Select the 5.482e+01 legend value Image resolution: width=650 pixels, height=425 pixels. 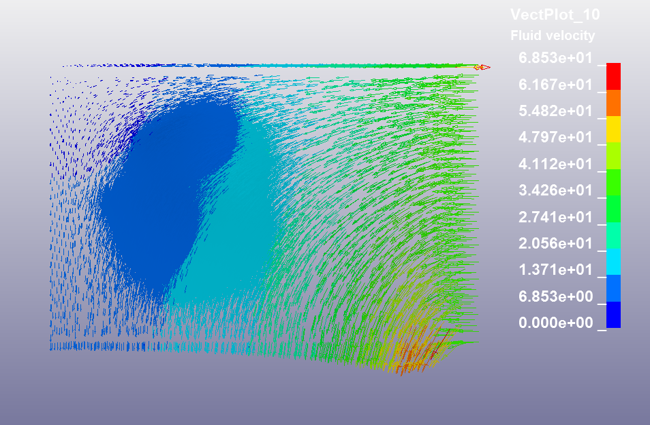click(x=555, y=111)
